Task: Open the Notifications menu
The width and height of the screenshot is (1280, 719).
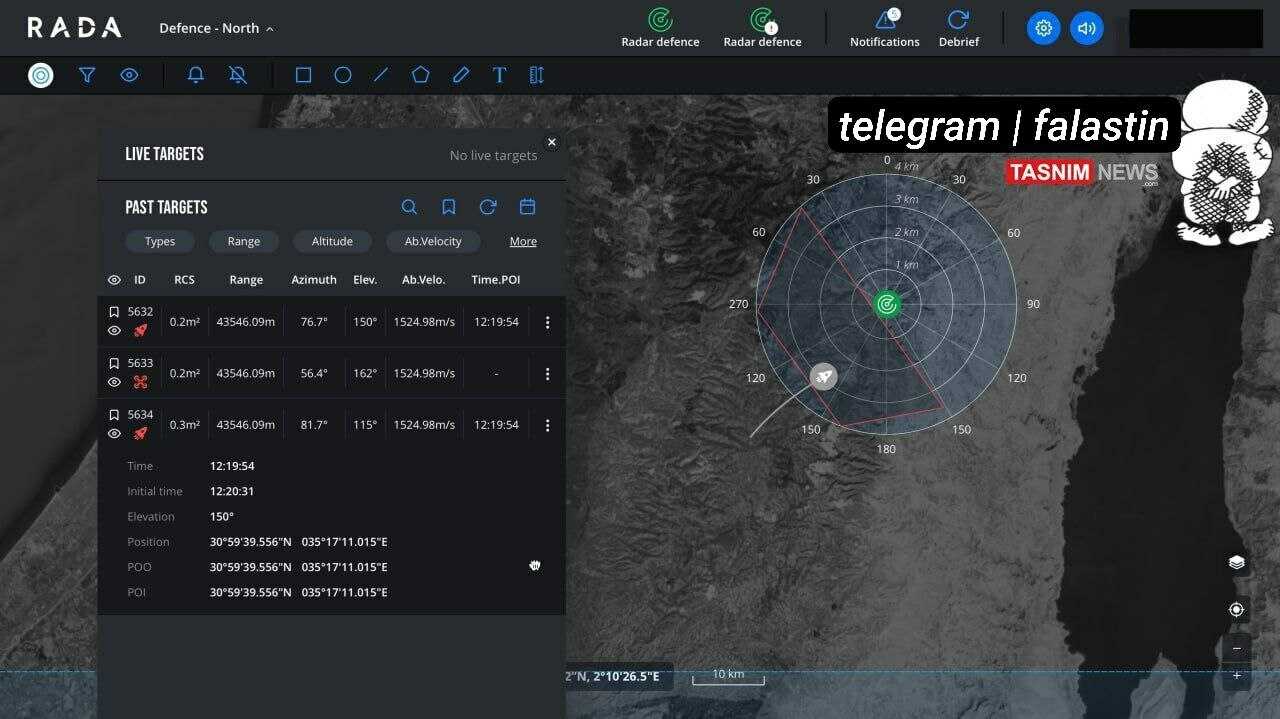Action: 884,28
